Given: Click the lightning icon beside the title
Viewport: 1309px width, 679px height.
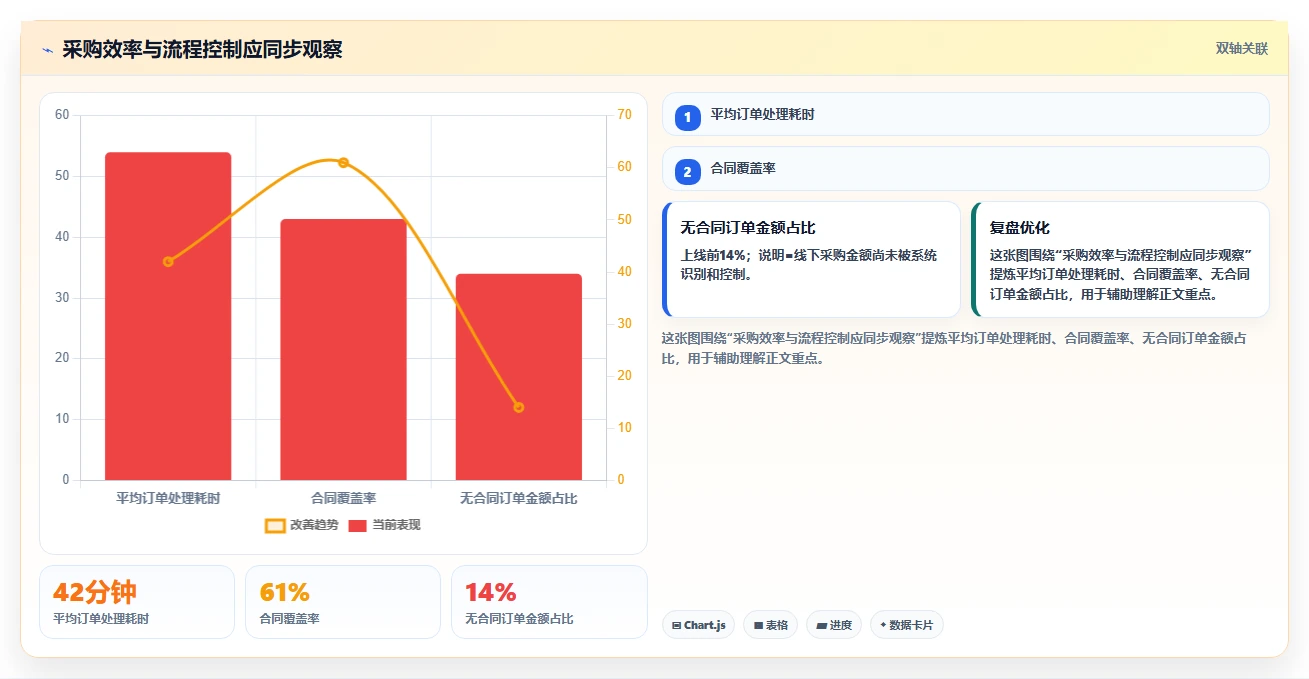Looking at the screenshot, I should pos(48,49).
